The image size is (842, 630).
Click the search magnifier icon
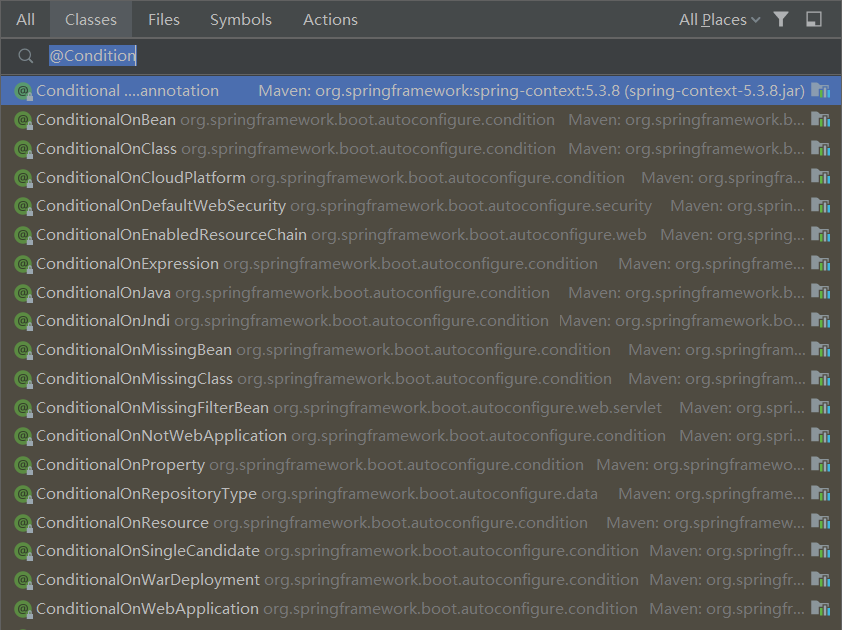pos(25,55)
